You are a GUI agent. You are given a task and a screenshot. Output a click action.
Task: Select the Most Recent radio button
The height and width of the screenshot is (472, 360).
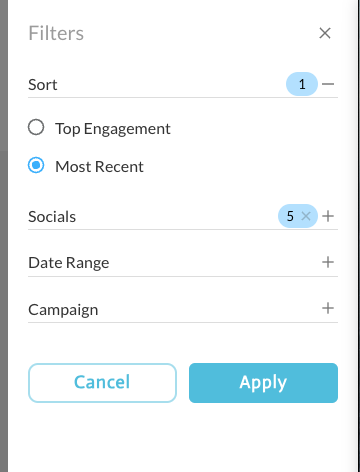tap(36, 165)
